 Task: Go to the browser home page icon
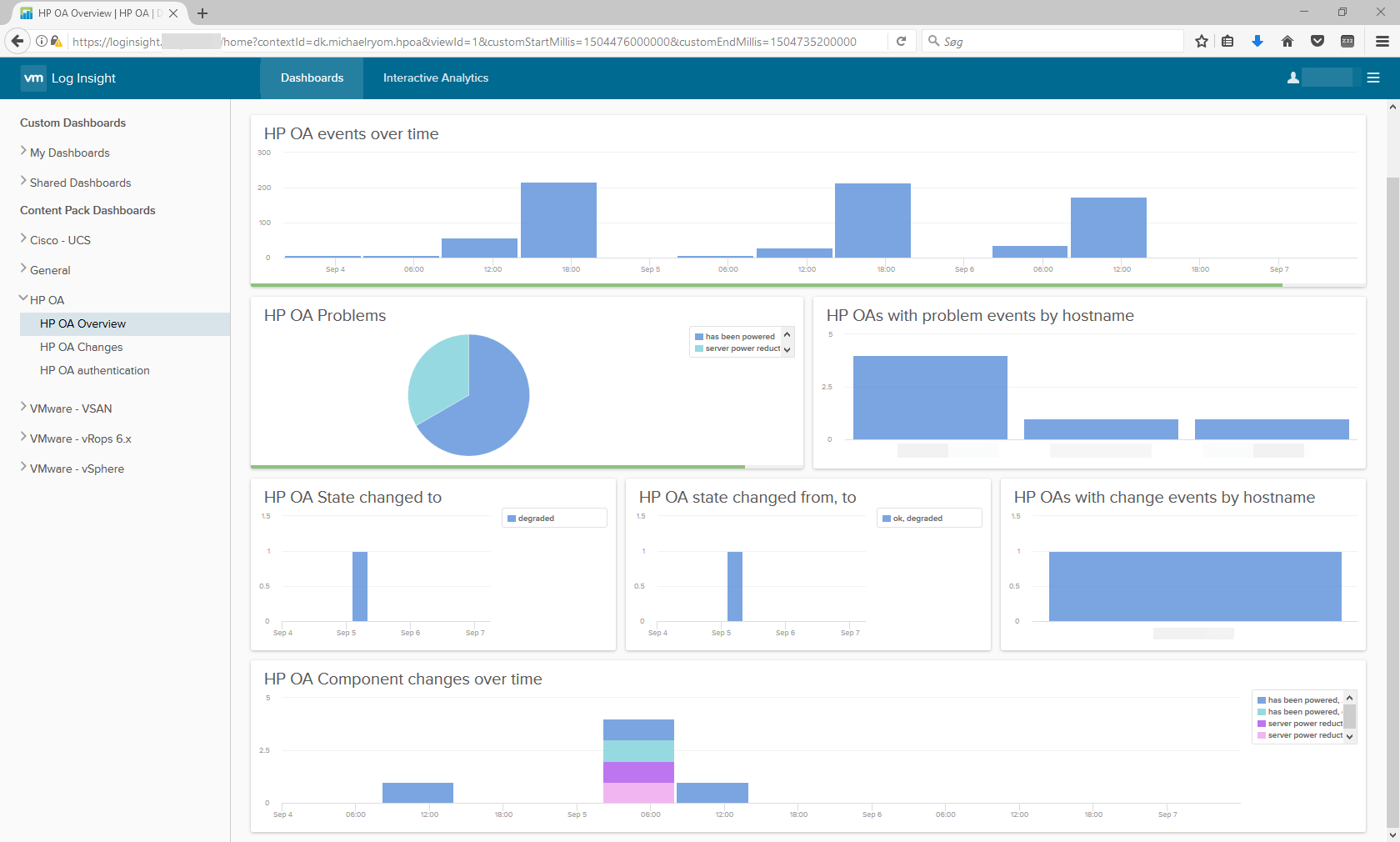click(1287, 41)
